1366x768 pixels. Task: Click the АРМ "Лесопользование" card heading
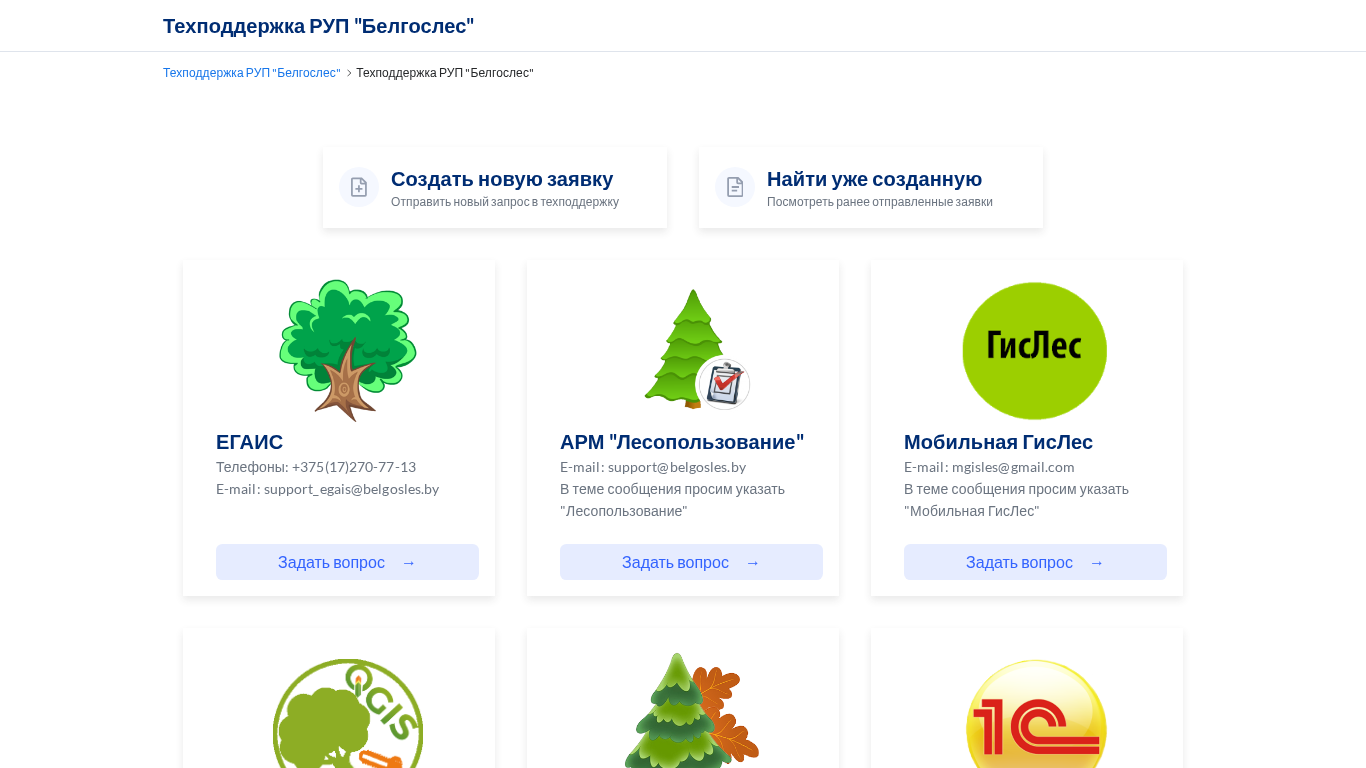(x=682, y=442)
